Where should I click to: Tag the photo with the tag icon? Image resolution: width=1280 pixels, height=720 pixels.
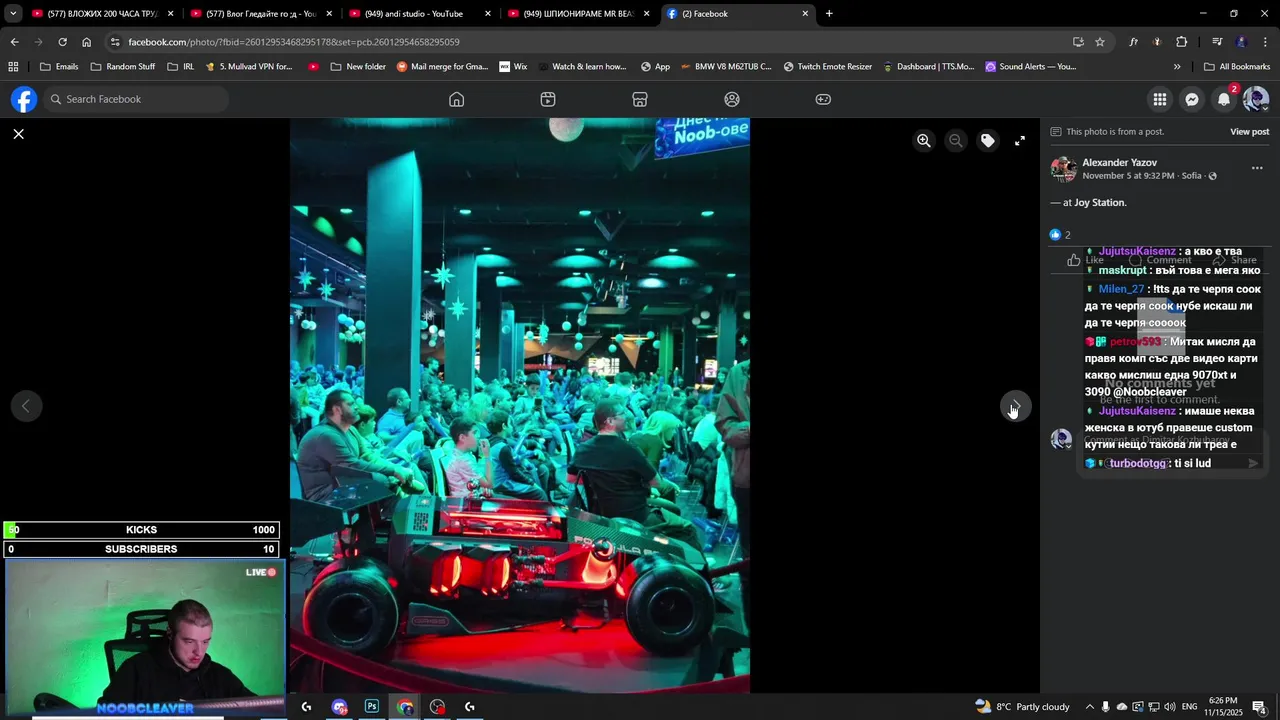click(x=988, y=141)
